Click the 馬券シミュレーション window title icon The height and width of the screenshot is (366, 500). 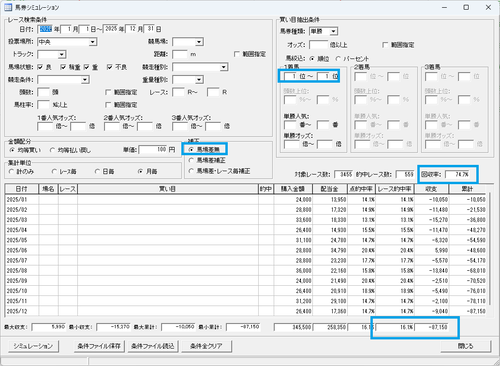pyautogui.click(x=8, y=7)
